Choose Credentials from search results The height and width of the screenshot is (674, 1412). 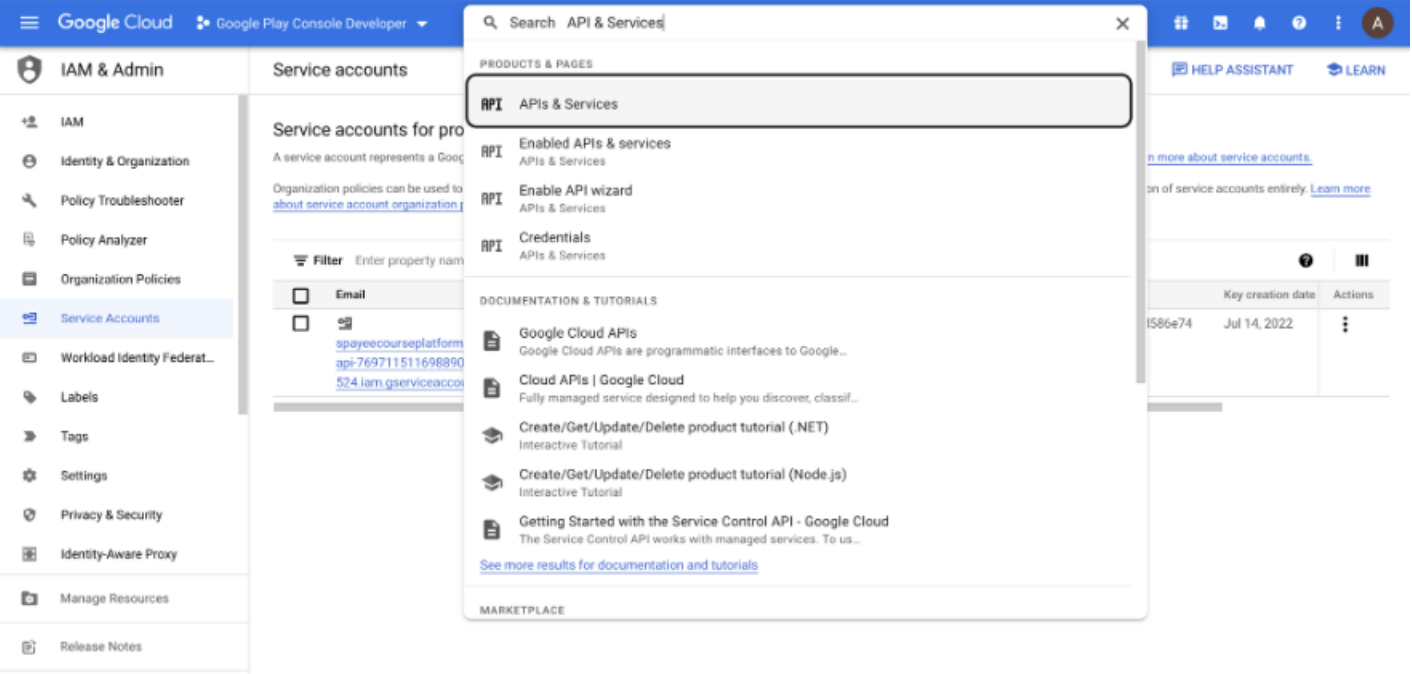[554, 238]
